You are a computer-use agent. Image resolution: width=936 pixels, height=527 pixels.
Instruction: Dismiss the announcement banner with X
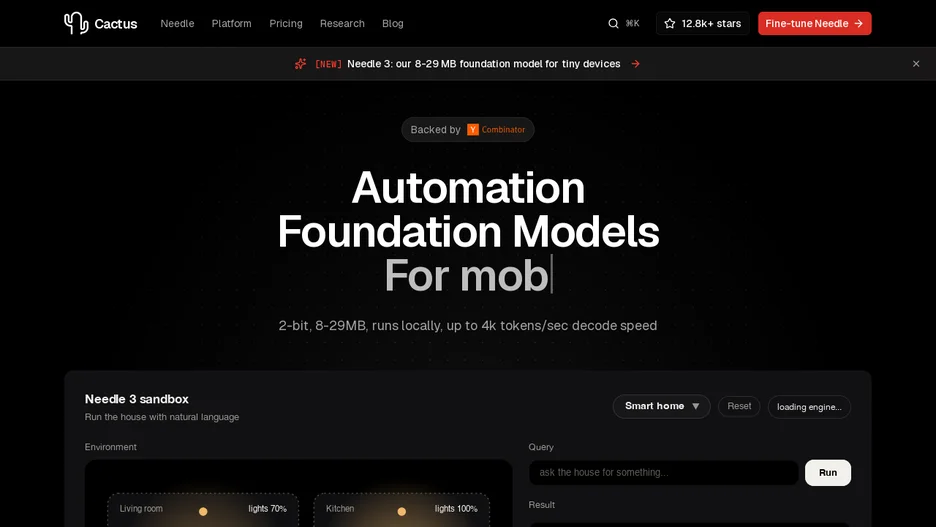[916, 64]
